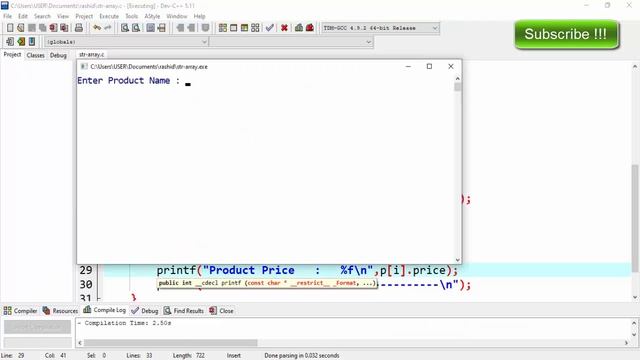The width and height of the screenshot is (640, 360).
Task: Open the Help menu
Action: pyautogui.click(x=199, y=16)
